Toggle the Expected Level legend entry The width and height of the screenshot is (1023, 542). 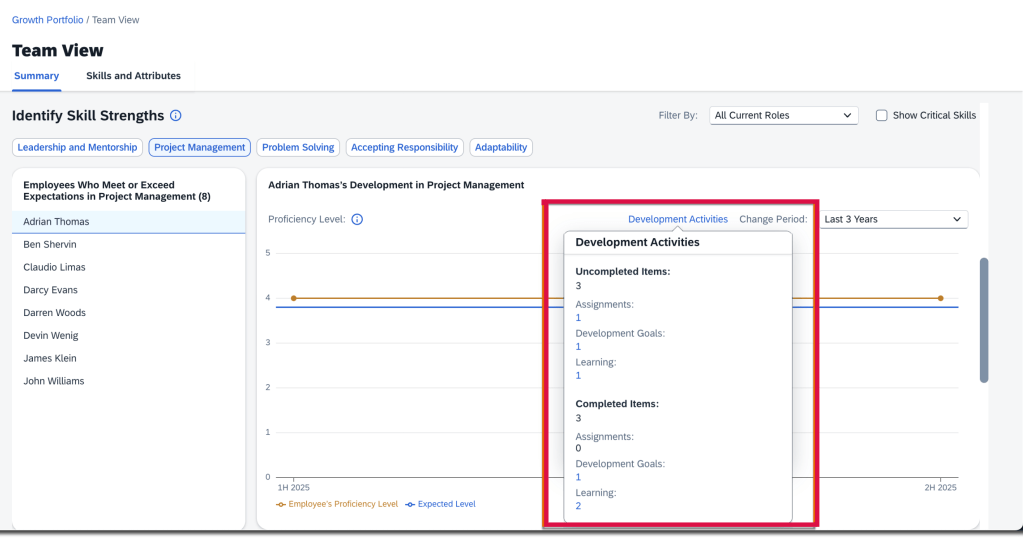click(440, 504)
